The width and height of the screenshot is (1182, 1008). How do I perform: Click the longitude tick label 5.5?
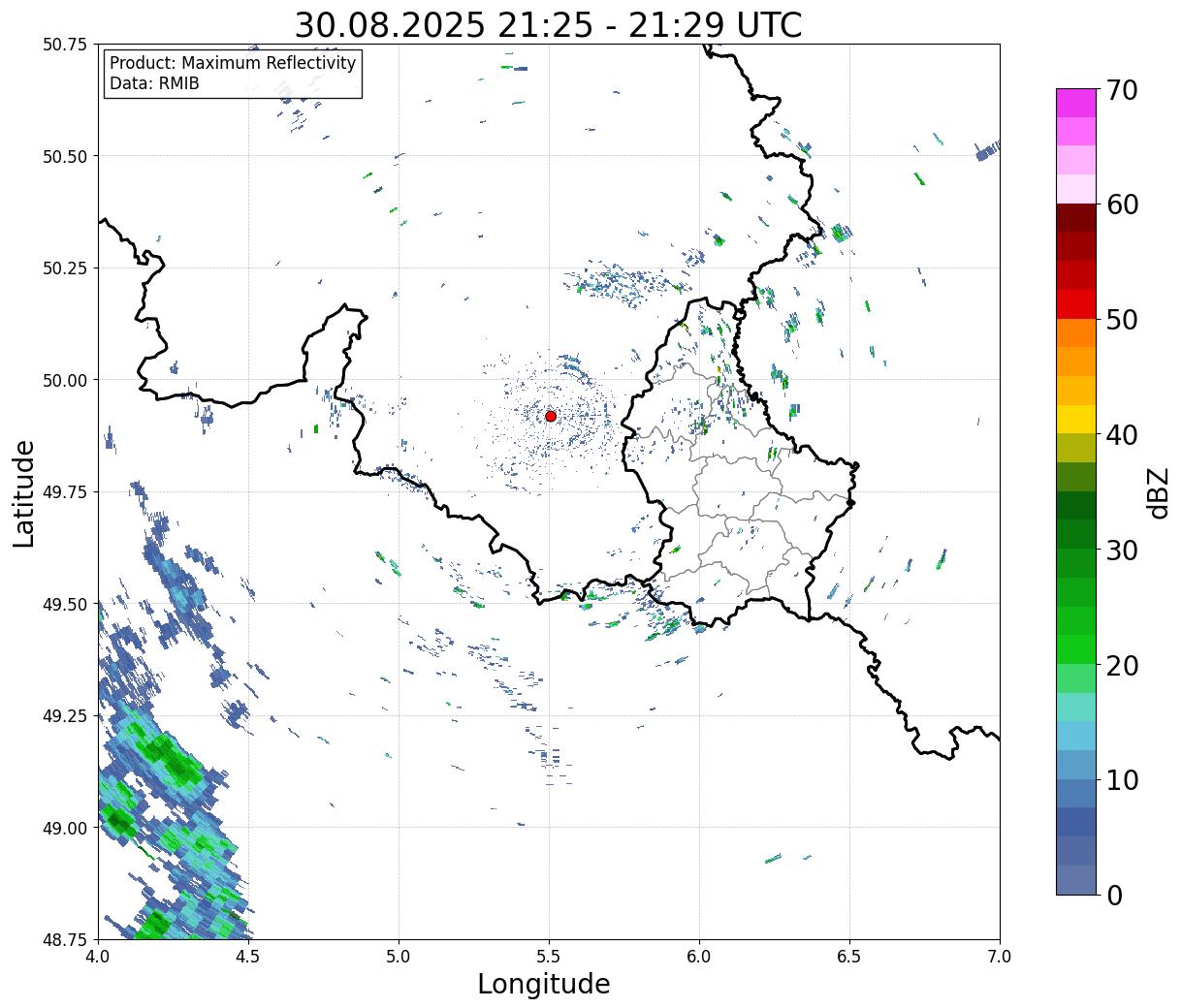pyautogui.click(x=549, y=957)
